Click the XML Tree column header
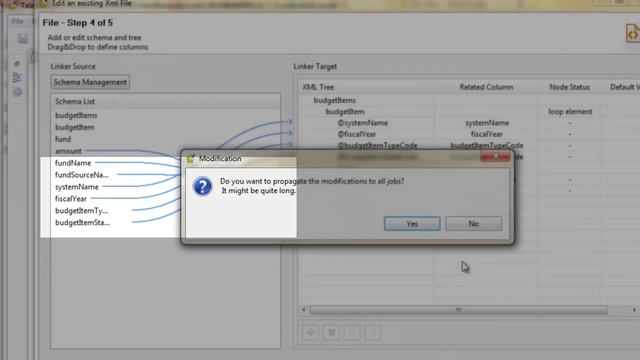Screen dimensions: 640x360 tap(318, 87)
